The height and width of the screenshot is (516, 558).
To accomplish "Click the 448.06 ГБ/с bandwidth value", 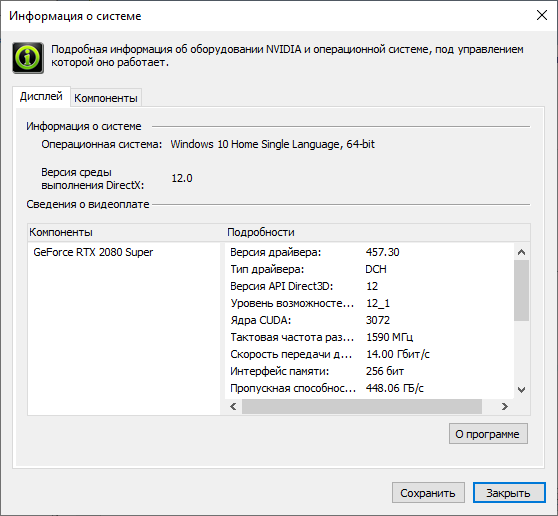I will 395,388.
